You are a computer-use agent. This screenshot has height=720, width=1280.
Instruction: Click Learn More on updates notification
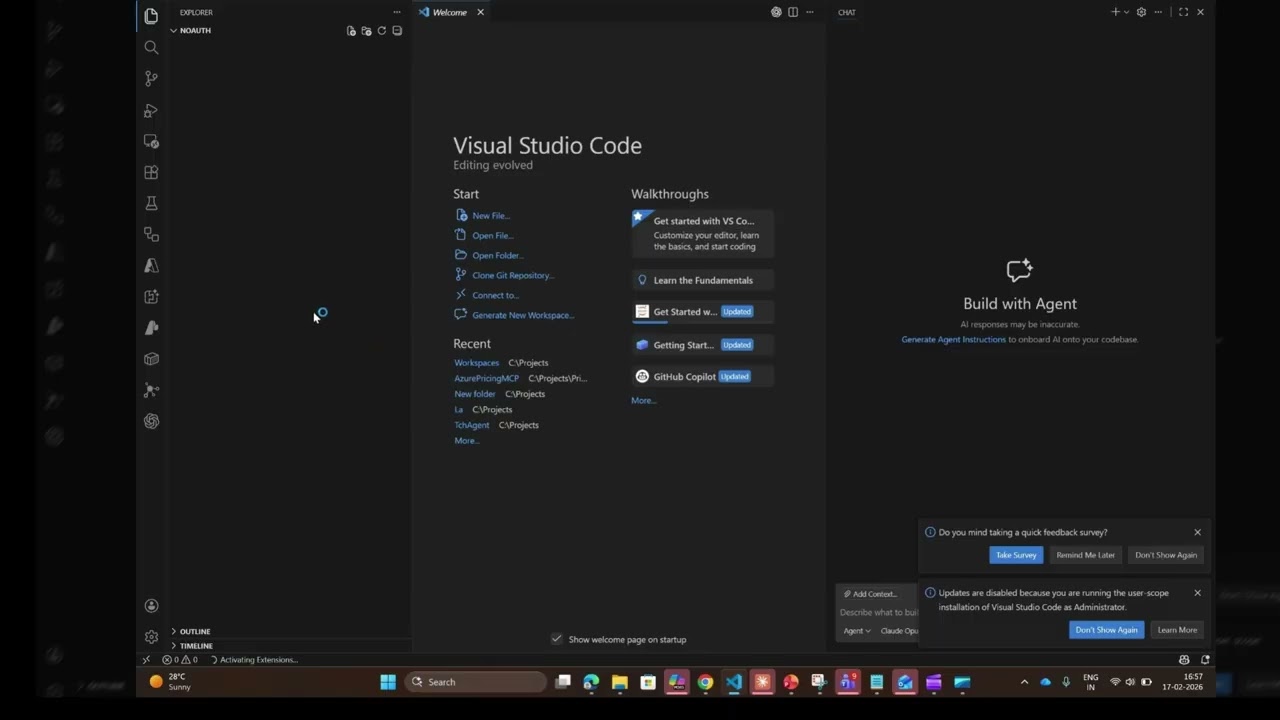(x=1177, y=630)
